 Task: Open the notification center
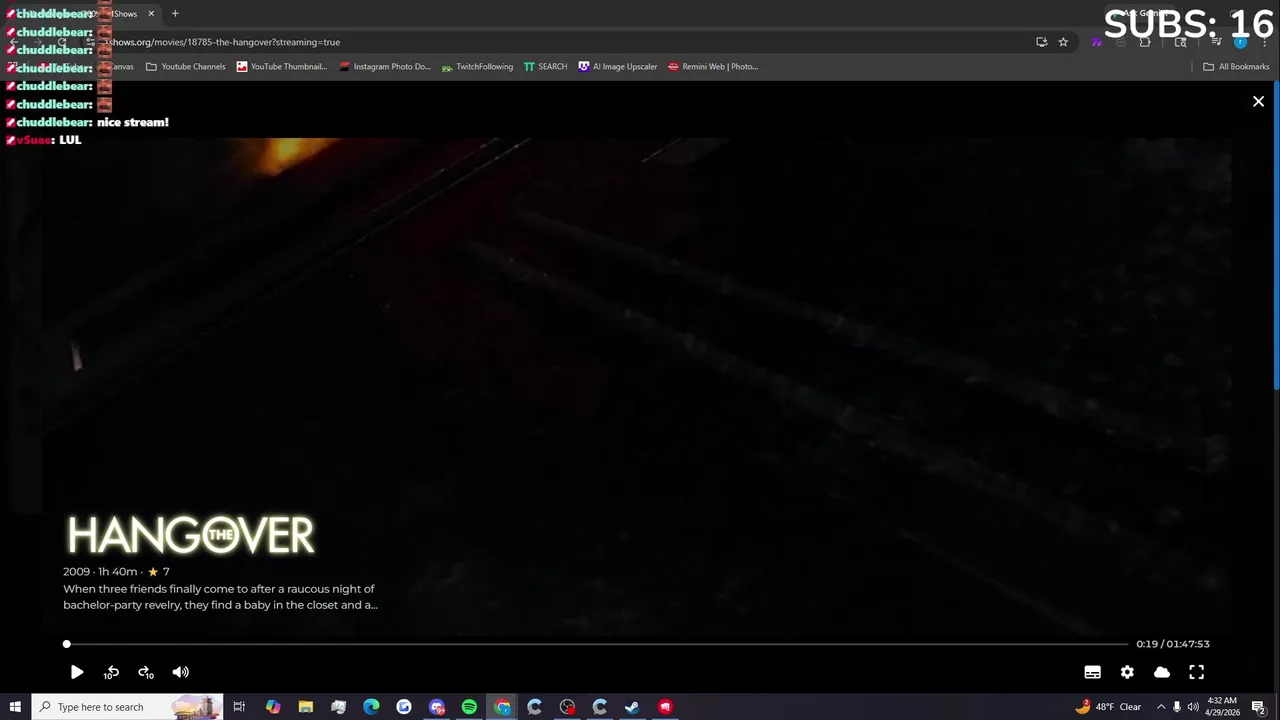click(1258, 707)
